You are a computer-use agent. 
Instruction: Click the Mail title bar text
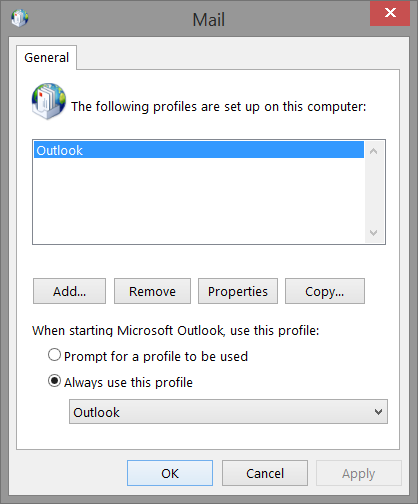pyautogui.click(x=209, y=20)
